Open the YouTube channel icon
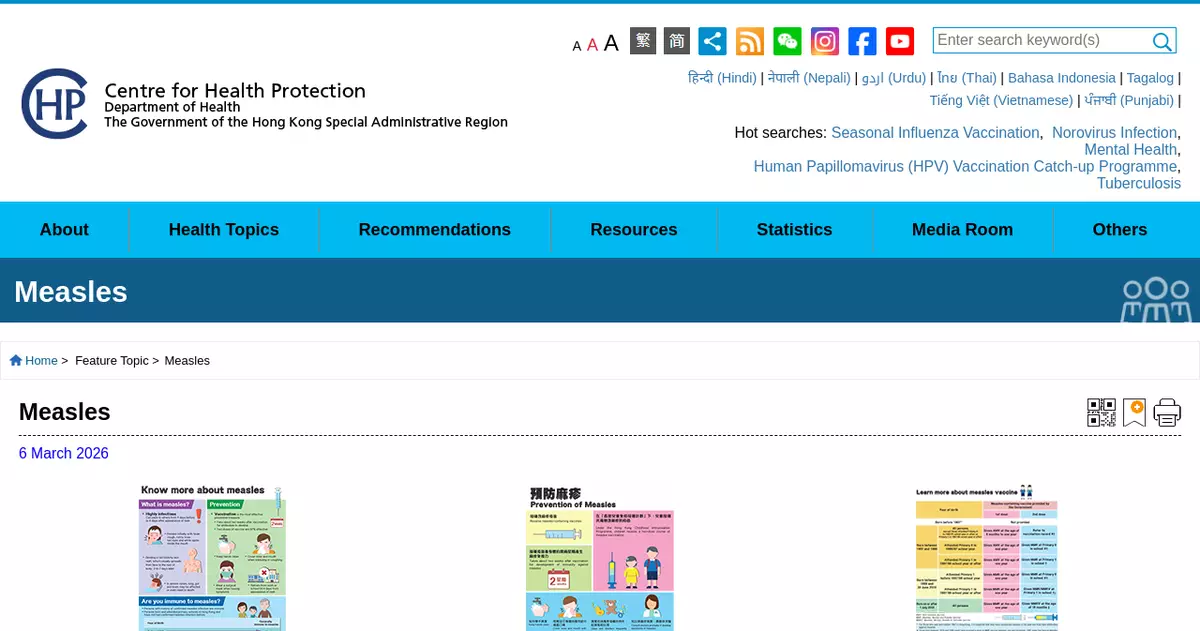Viewport: 1200px width, 631px height. pos(900,41)
